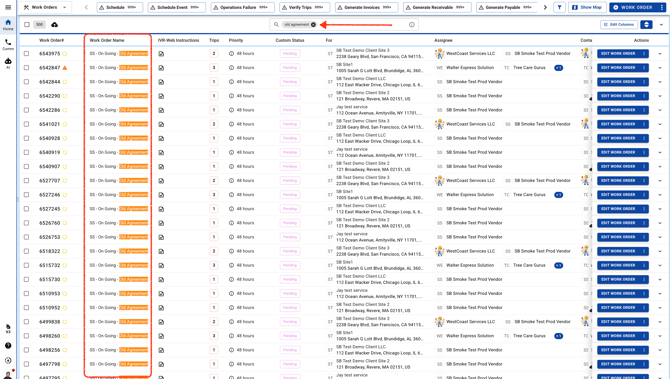
Task: Click the blue sort arrows button
Action: [646, 25]
